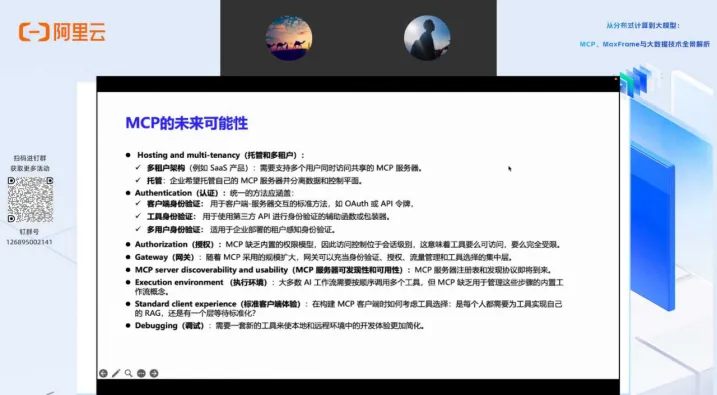Click the Execution environment bullet
717x395 pixels.
tap(344, 287)
